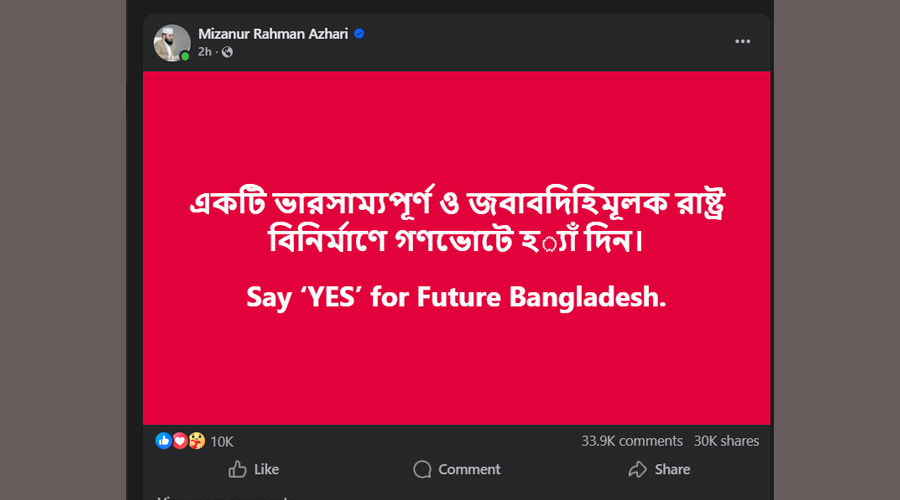Click the Comment button label

[x=469, y=469]
